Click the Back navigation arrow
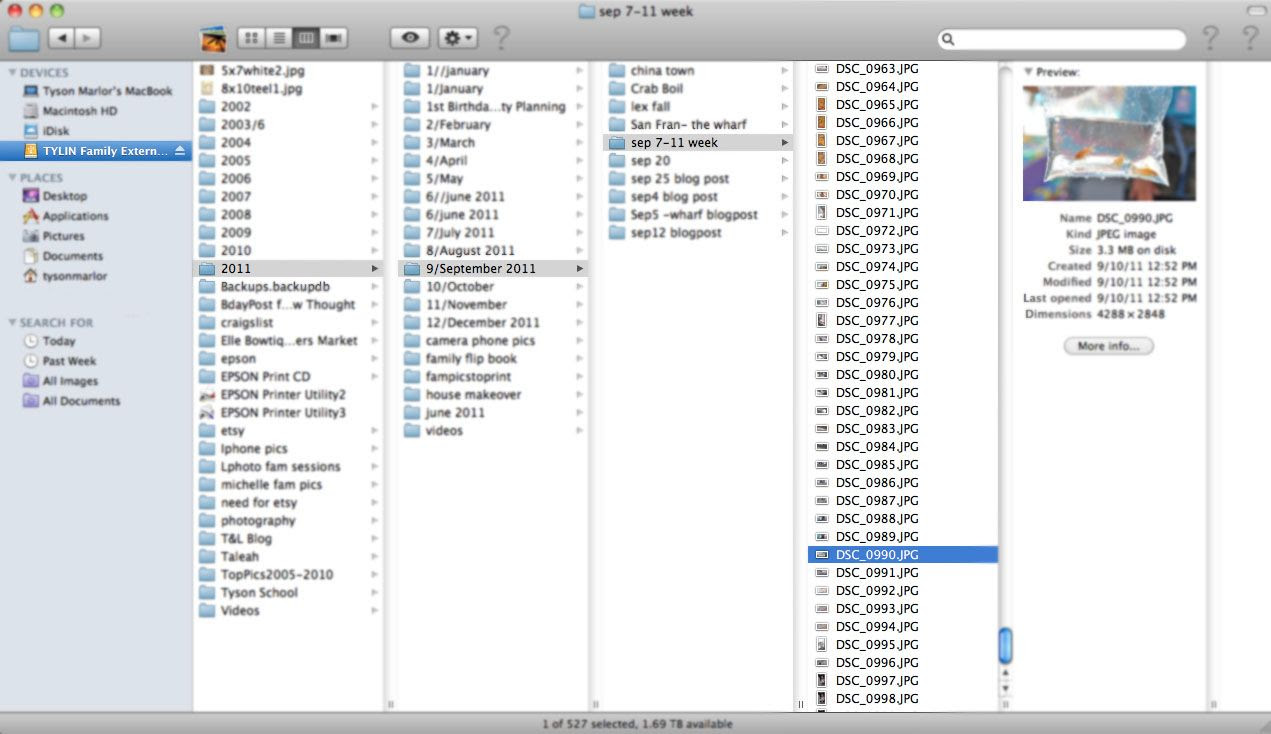The image size is (1271, 734). tap(61, 38)
